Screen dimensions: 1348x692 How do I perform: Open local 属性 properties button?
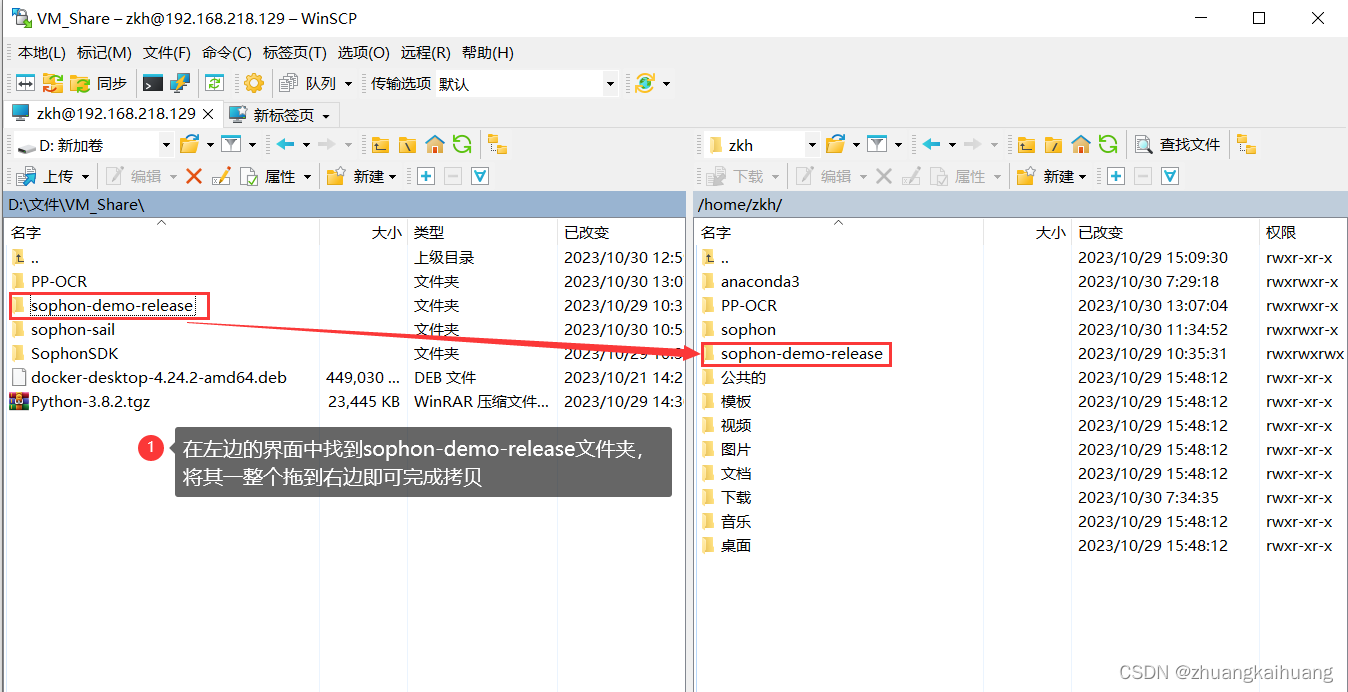tap(268, 176)
